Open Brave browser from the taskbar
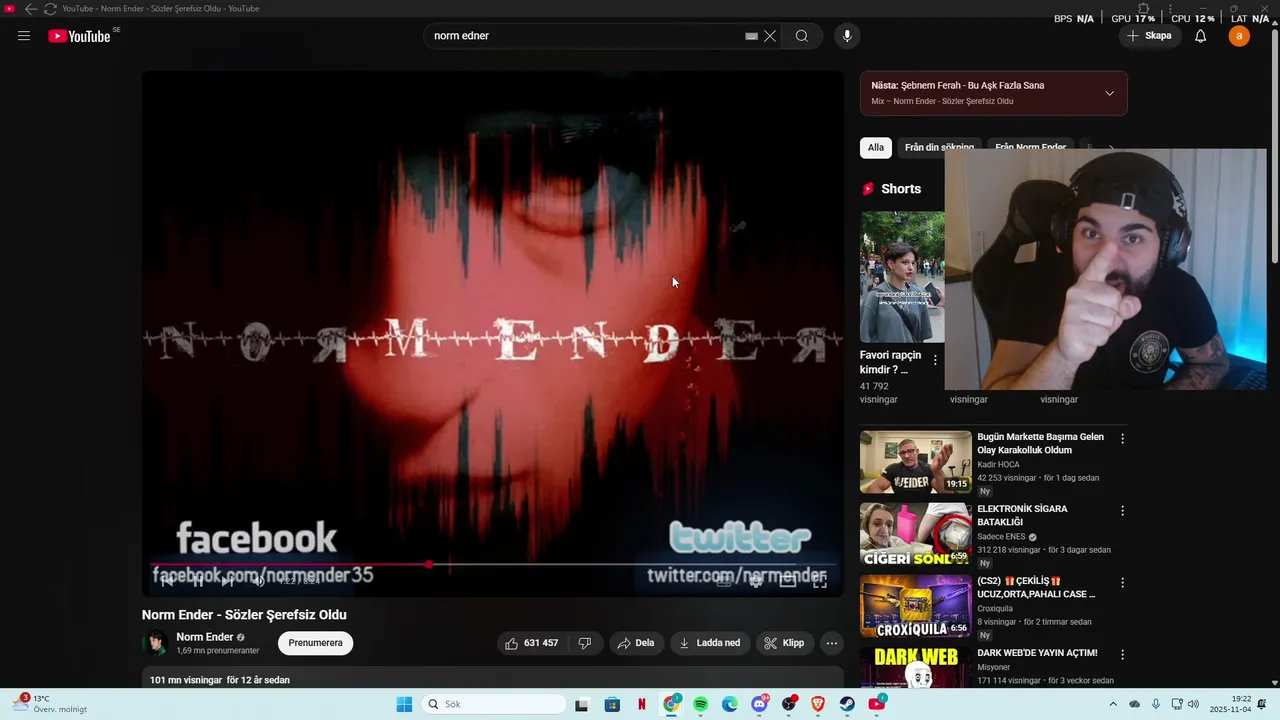This screenshot has height=720, width=1280. pyautogui.click(x=819, y=704)
